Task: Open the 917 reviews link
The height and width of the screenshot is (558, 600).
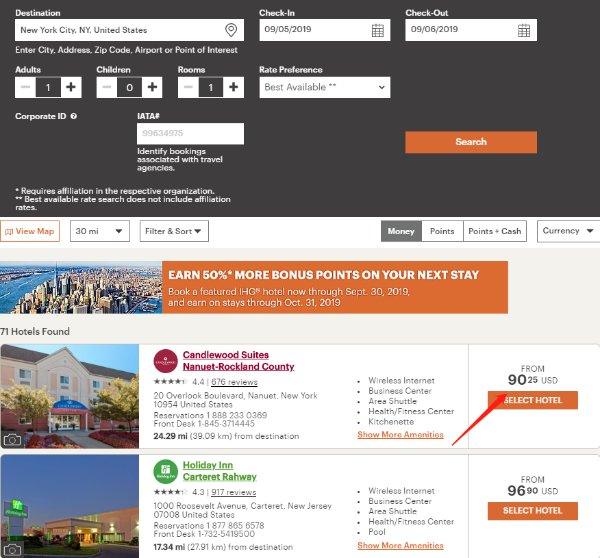Action: [x=233, y=492]
